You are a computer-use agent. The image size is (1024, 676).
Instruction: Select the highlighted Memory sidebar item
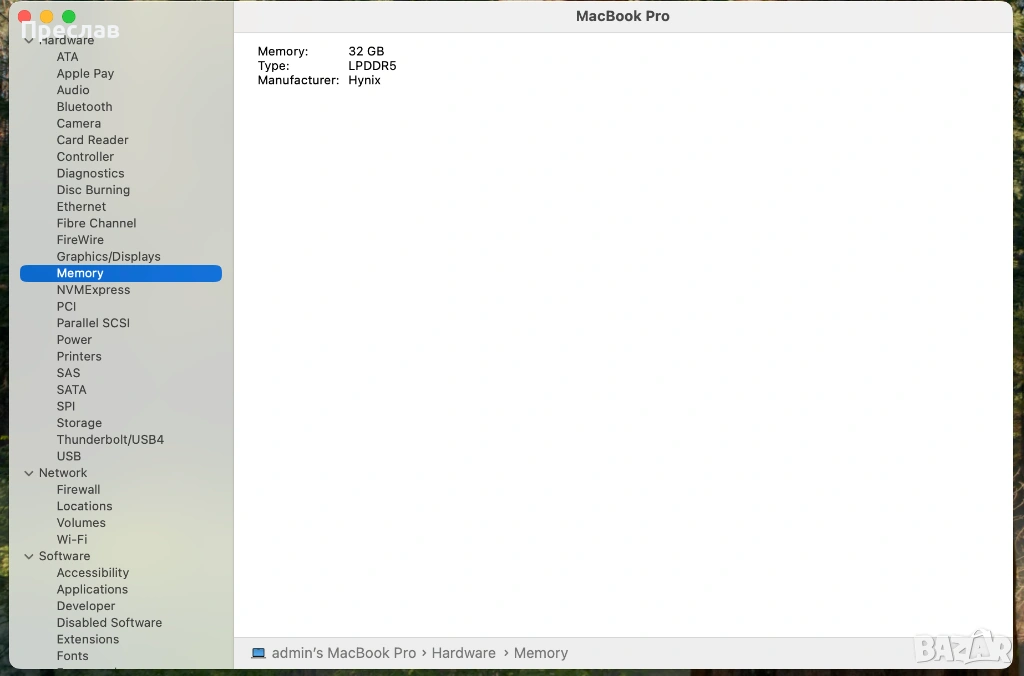(x=80, y=273)
